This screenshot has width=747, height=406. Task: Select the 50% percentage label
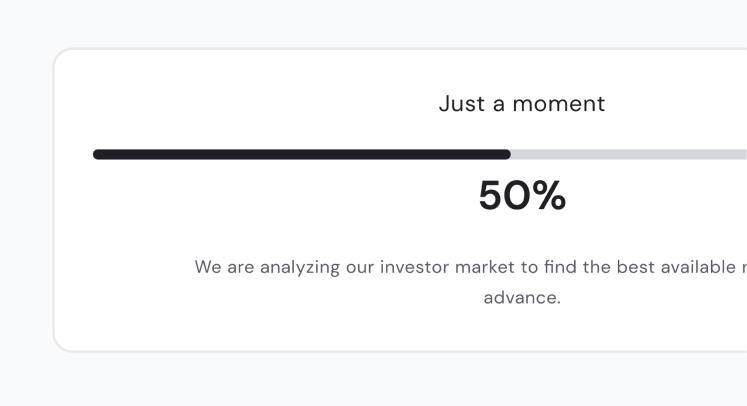[522, 195]
